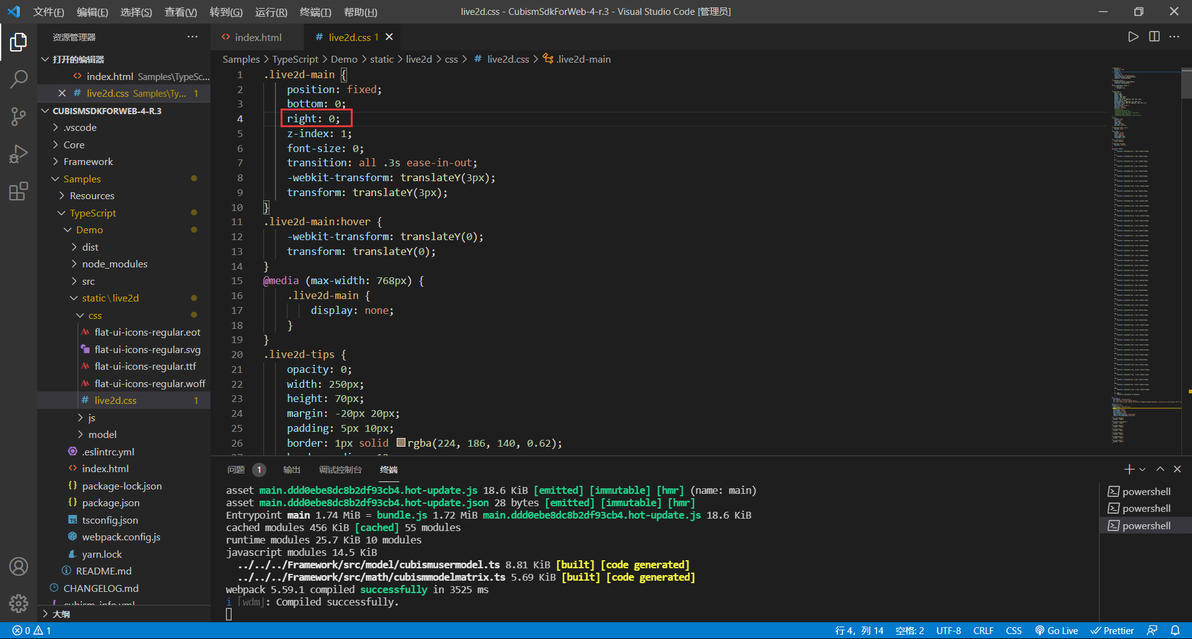Open the terminal launch profile dropdown
This screenshot has width=1192, height=639.
[1142, 470]
